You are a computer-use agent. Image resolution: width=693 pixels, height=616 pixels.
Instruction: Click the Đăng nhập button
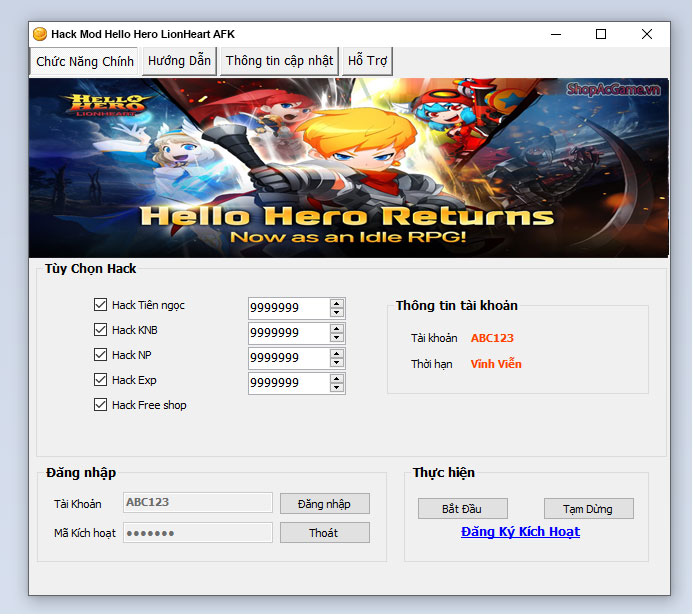click(x=325, y=504)
